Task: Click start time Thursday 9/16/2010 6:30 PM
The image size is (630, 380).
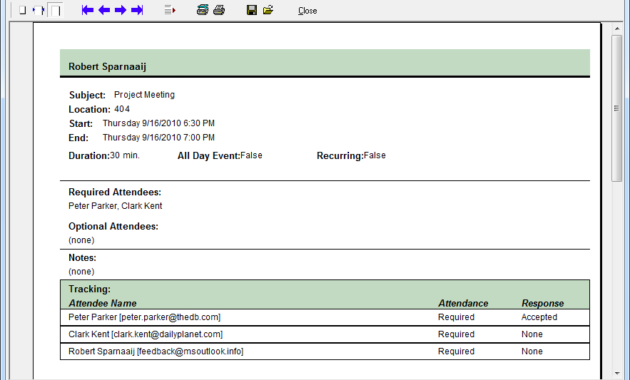Action: 159,123
